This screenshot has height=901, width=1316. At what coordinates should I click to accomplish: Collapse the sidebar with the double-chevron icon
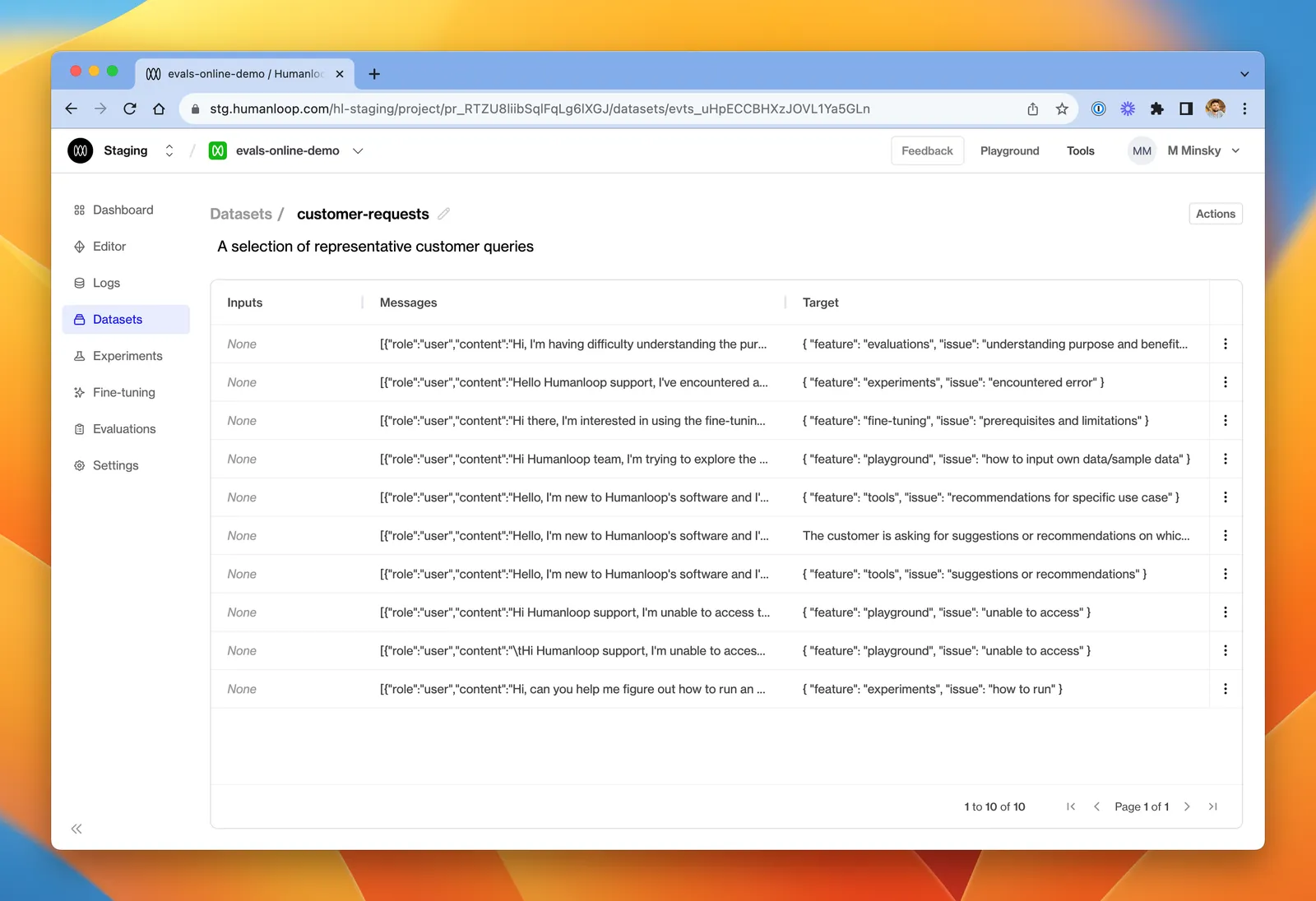coord(76,829)
